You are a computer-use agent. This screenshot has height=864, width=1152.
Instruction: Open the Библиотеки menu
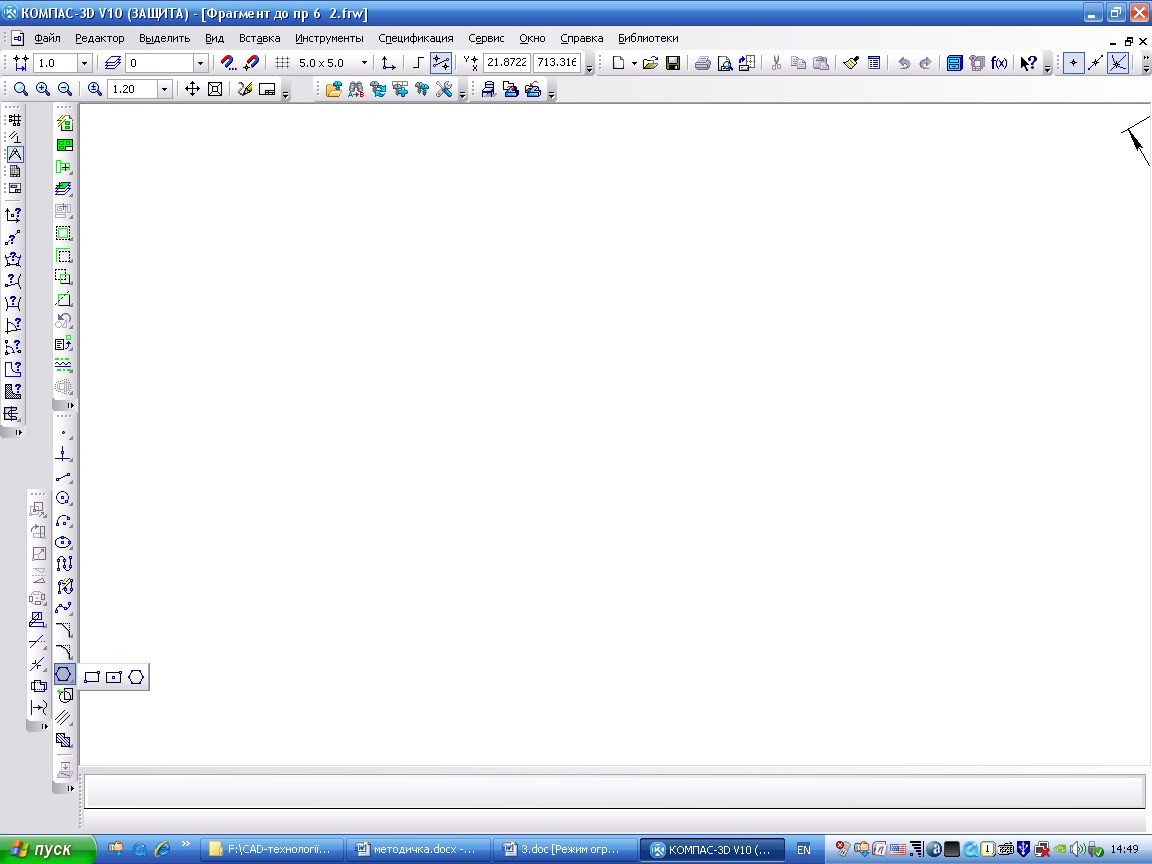pyautogui.click(x=648, y=38)
